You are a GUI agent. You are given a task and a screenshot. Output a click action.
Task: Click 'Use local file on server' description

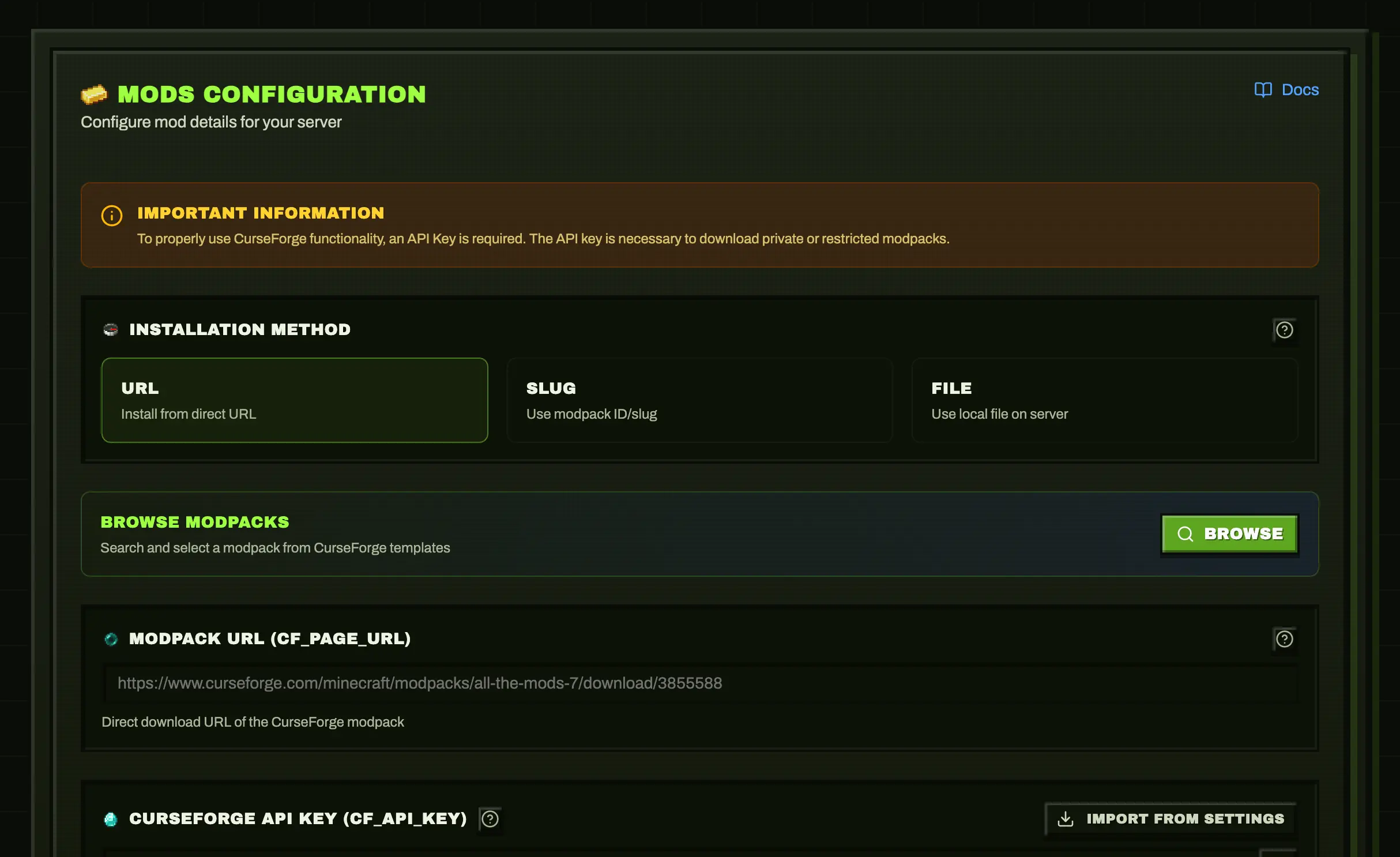pyautogui.click(x=999, y=414)
